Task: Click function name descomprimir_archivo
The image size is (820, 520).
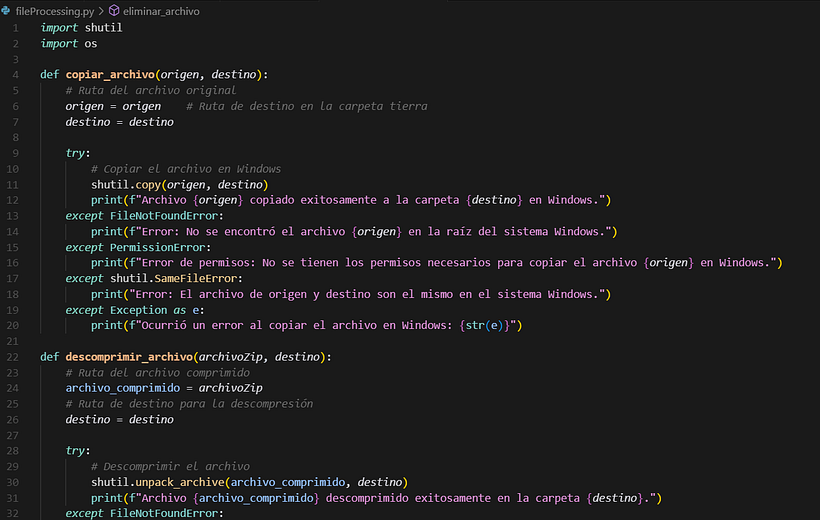Action: (x=129, y=357)
